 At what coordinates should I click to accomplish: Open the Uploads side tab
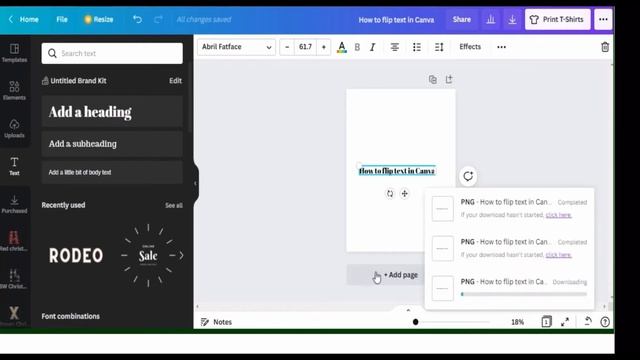[14, 129]
